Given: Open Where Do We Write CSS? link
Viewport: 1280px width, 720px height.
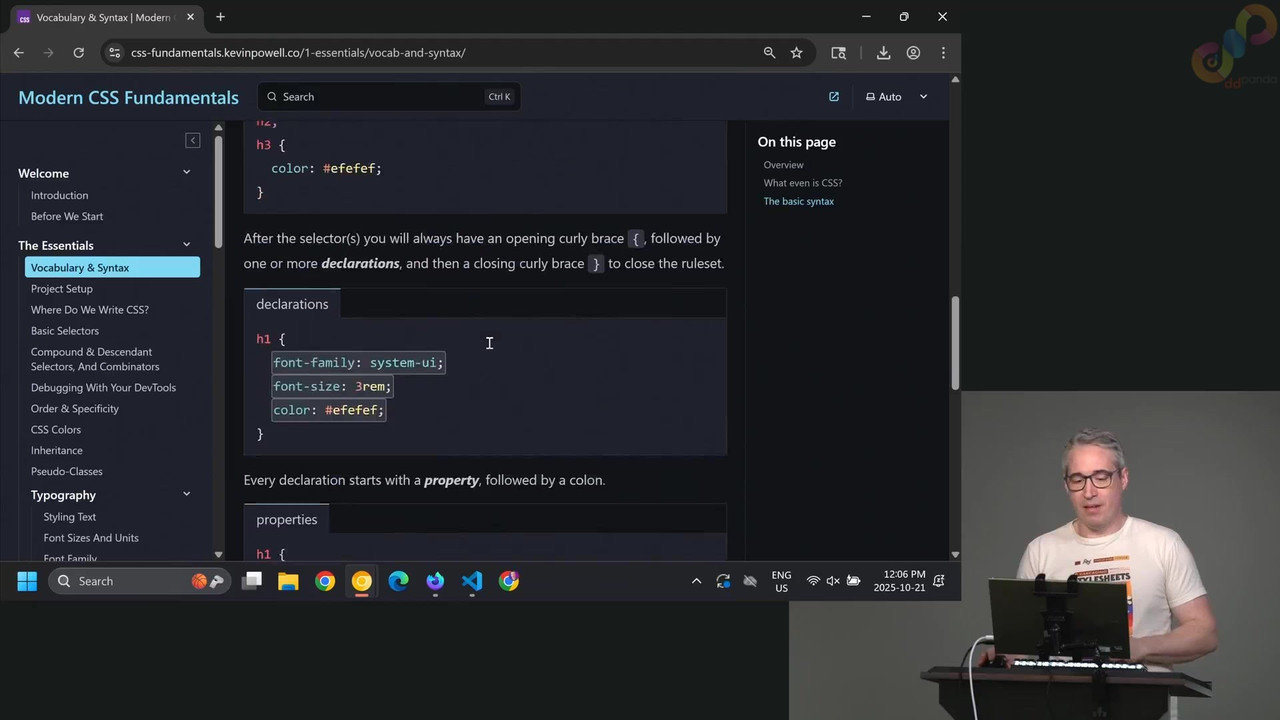Looking at the screenshot, I should tap(90, 310).
